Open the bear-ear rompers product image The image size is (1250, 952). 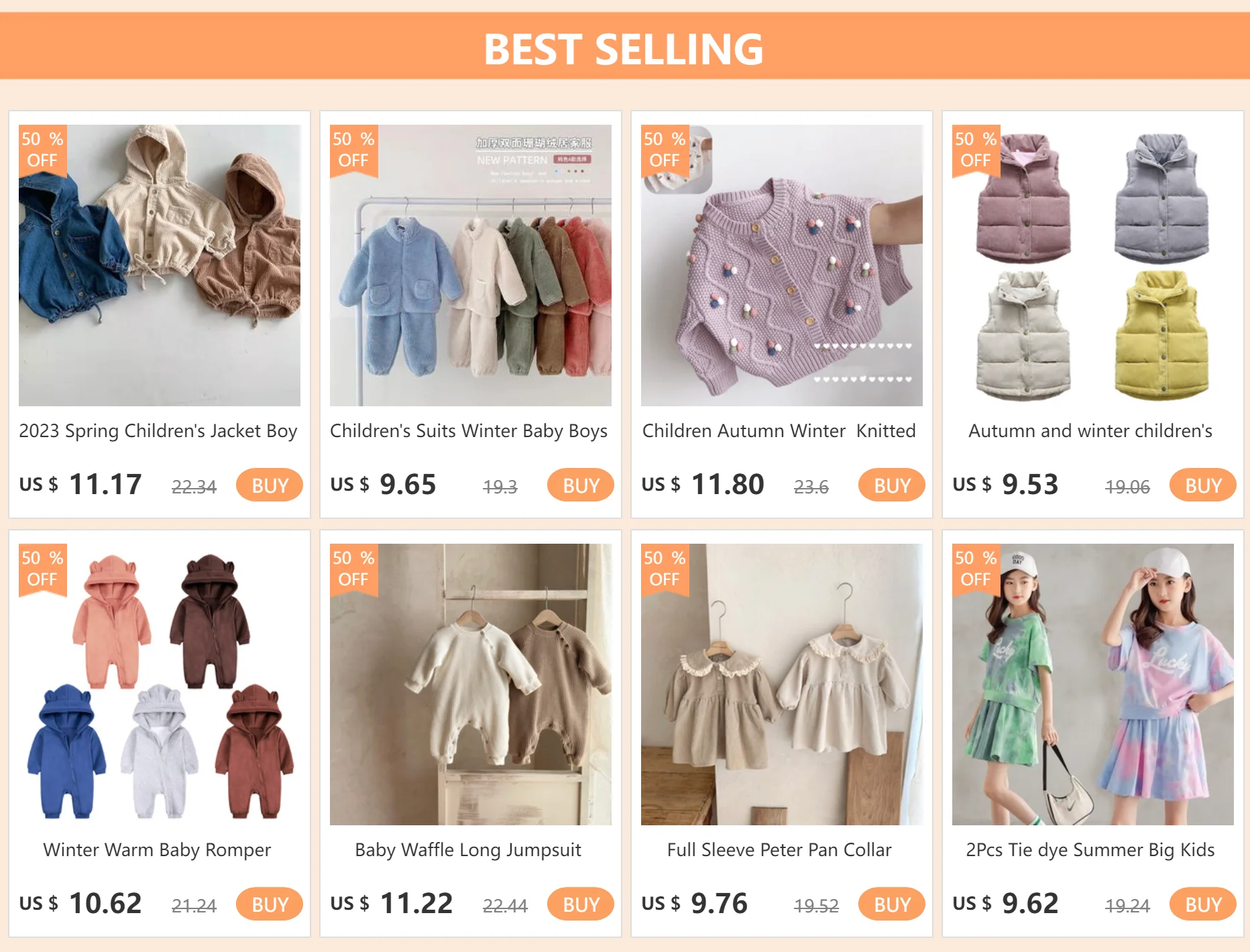point(160,685)
